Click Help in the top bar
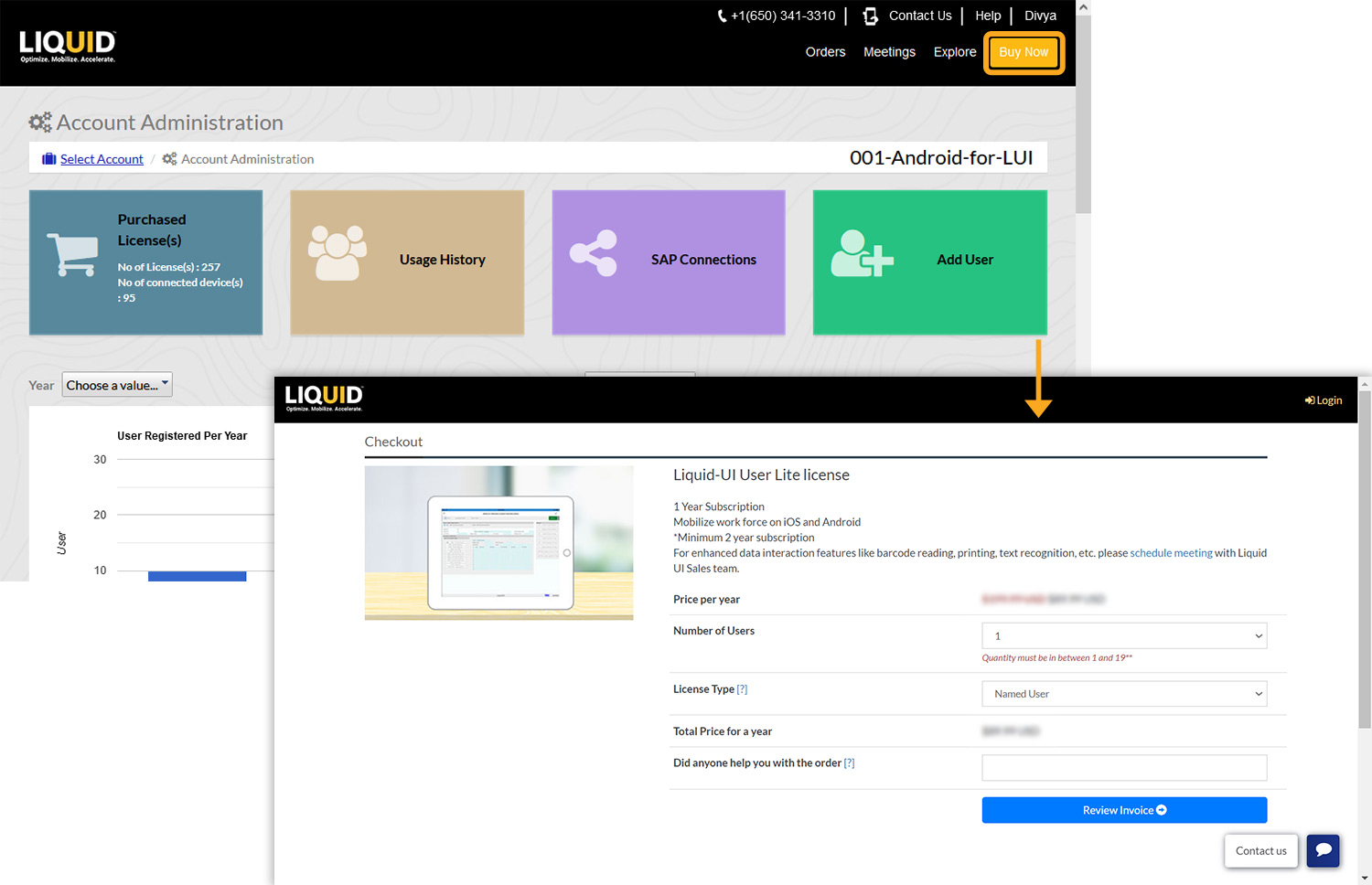 988,16
